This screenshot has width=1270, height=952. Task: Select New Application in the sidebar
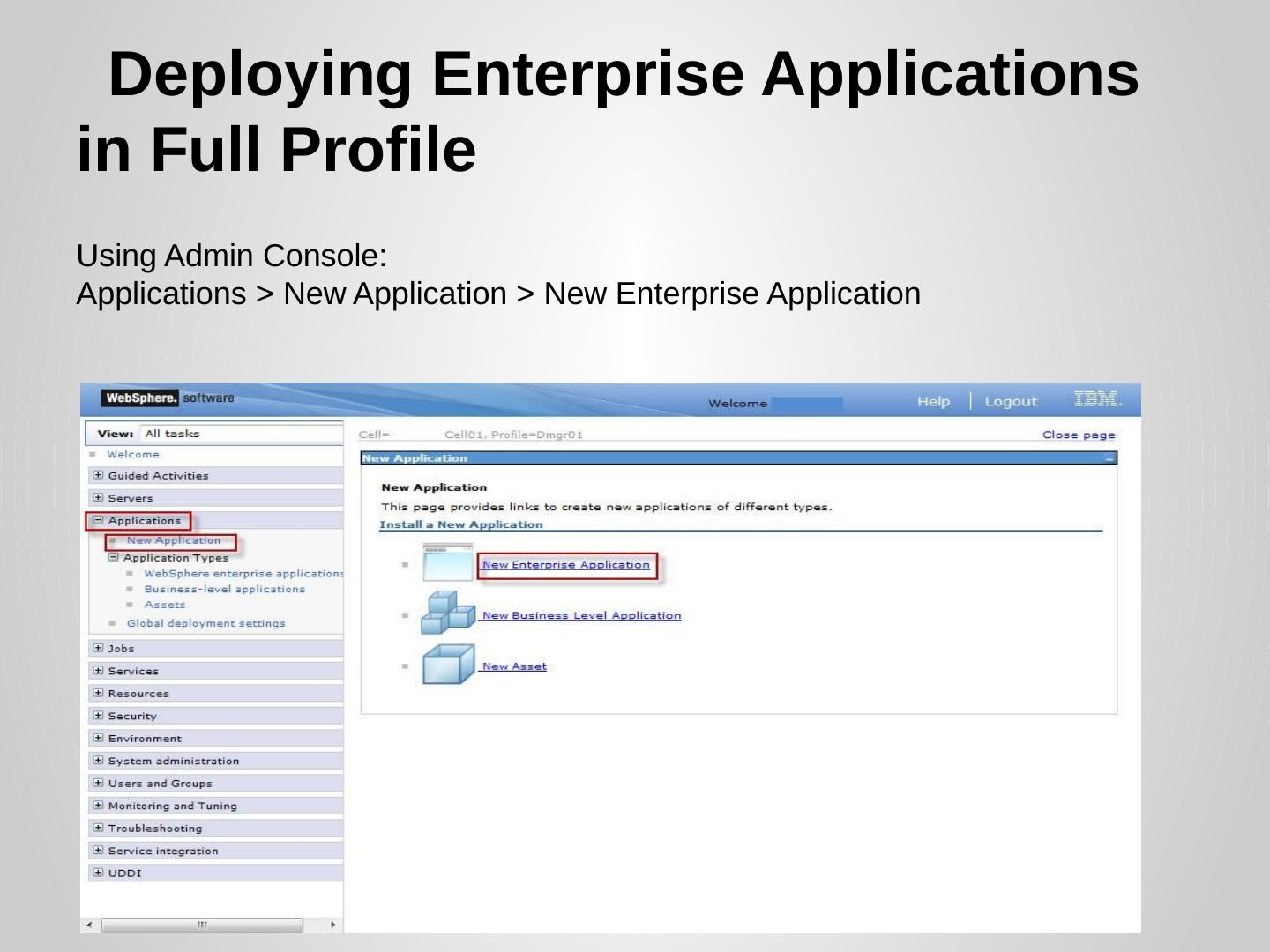click(x=174, y=540)
